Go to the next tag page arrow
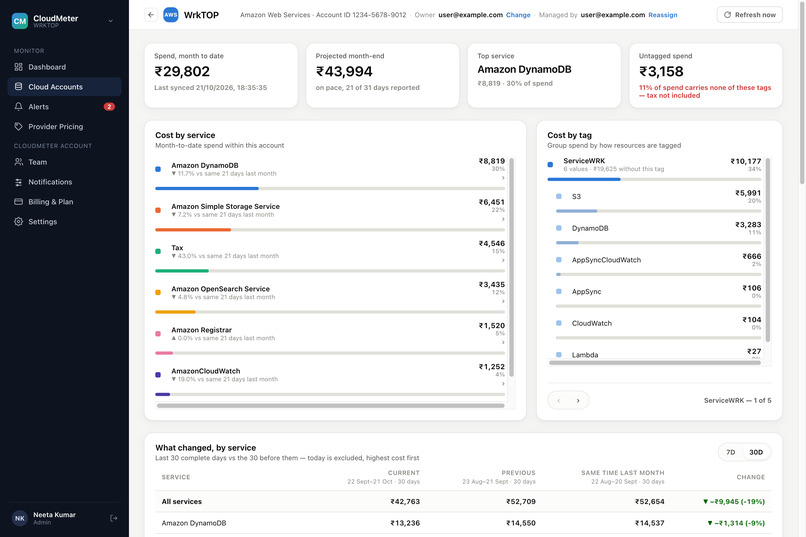Viewport: 806px width, 537px height. click(x=578, y=400)
